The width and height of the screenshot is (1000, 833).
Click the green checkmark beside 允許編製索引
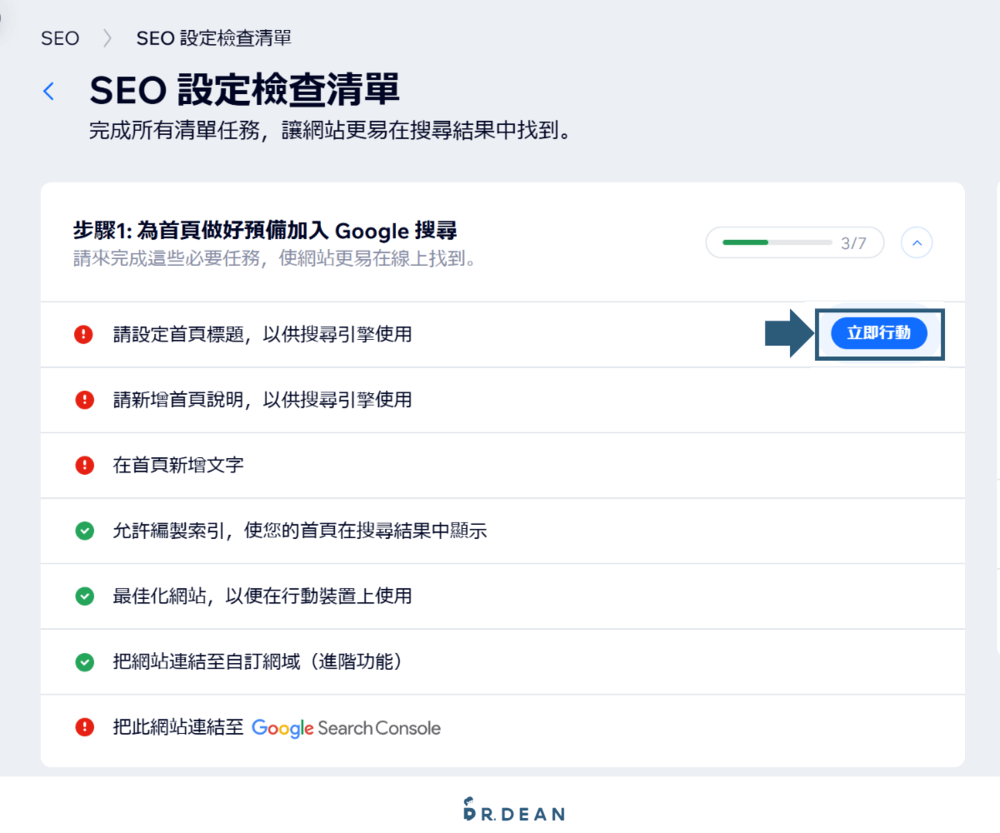(x=84, y=531)
